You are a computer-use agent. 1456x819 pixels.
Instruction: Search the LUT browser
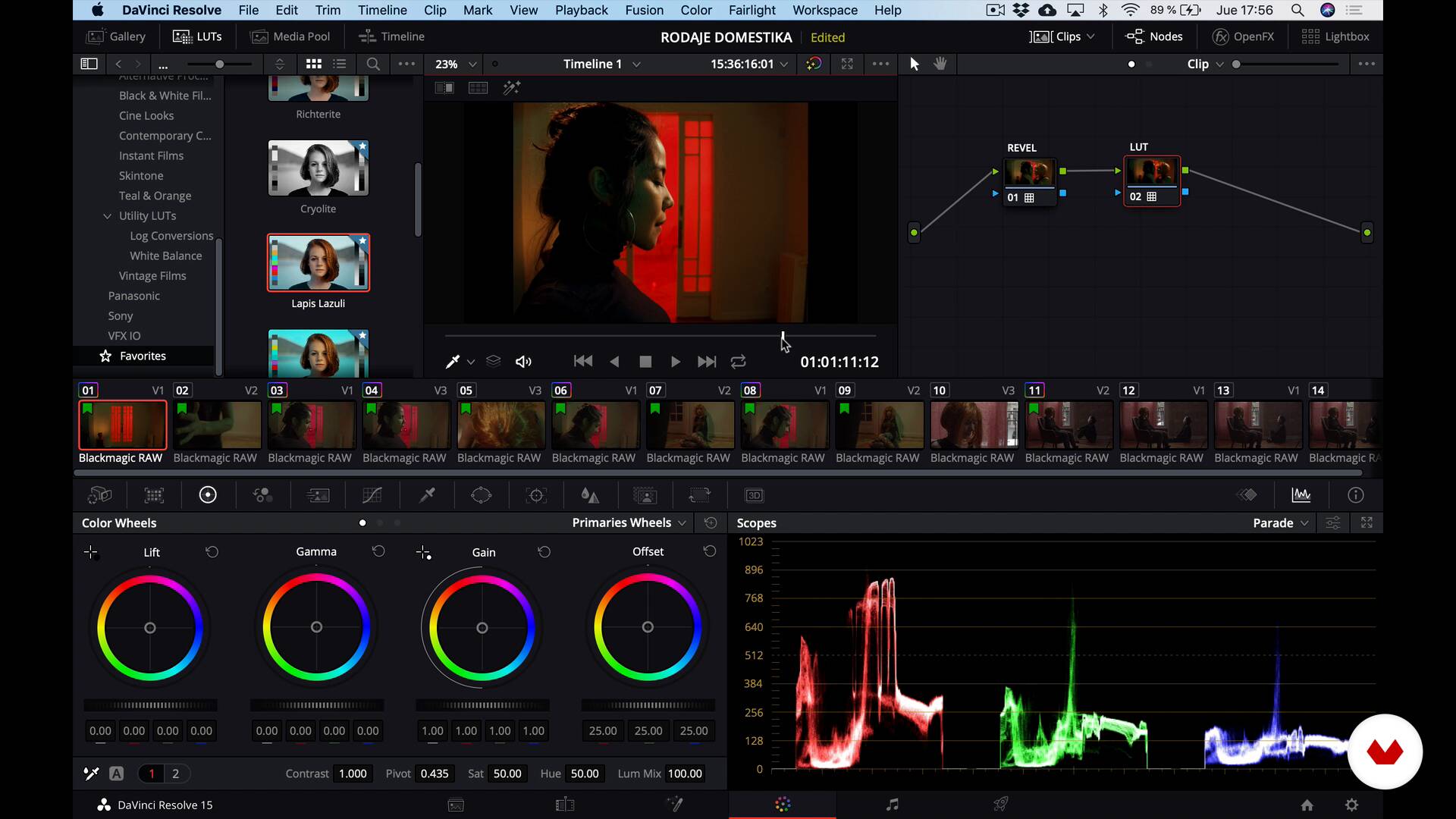tap(373, 64)
